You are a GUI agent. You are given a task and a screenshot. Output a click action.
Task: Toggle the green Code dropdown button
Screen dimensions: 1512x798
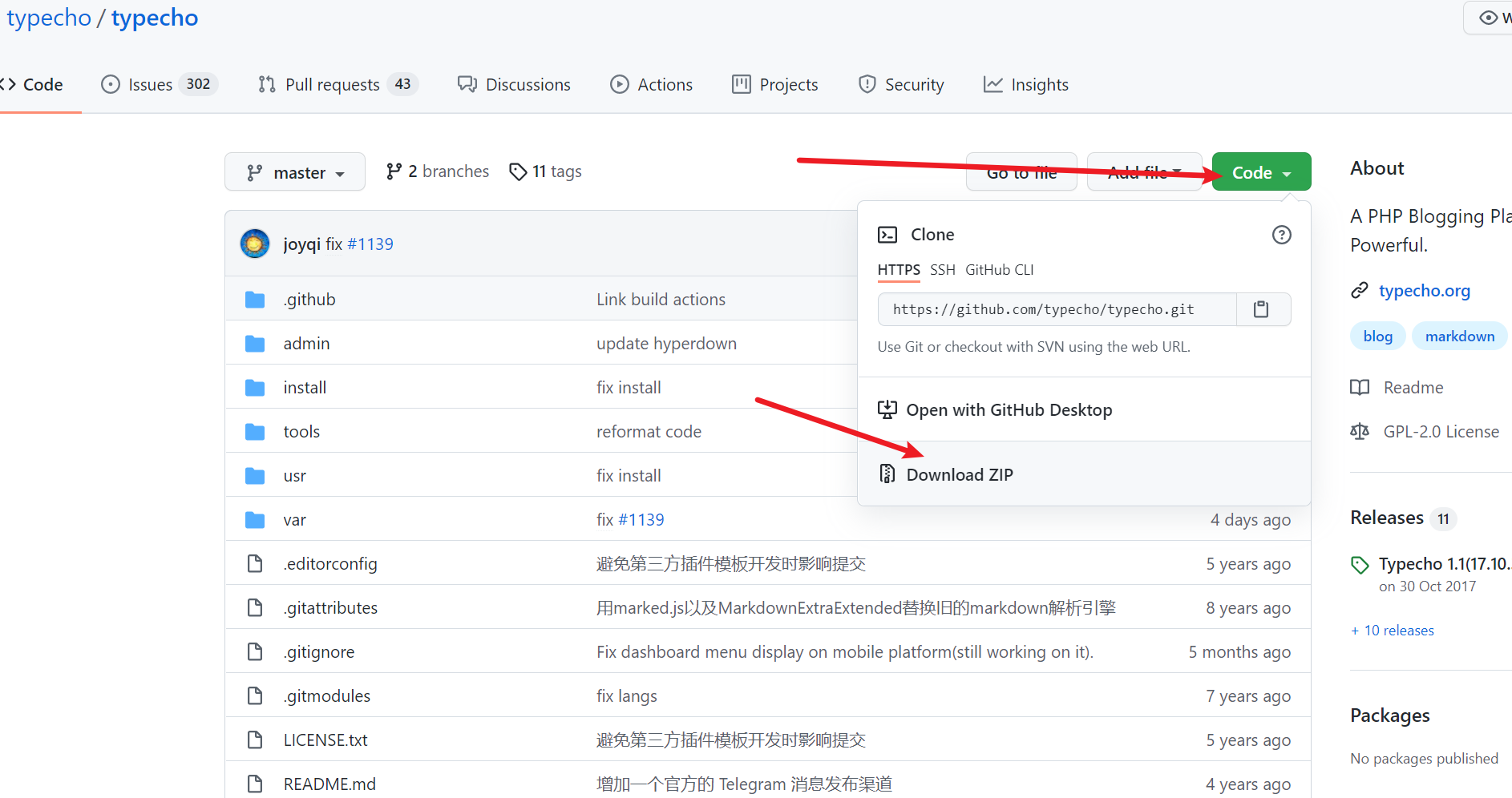1261,172
